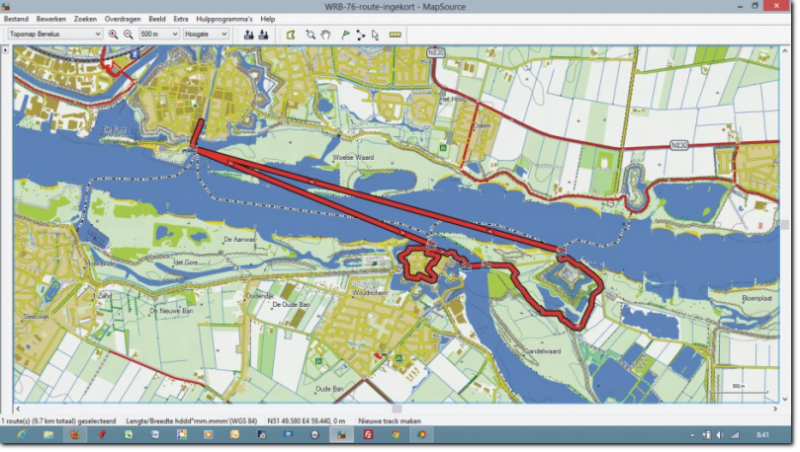Image resolution: width=800 pixels, height=452 pixels.
Task: Click the Zoom Out magnifier icon
Action: (x=127, y=34)
